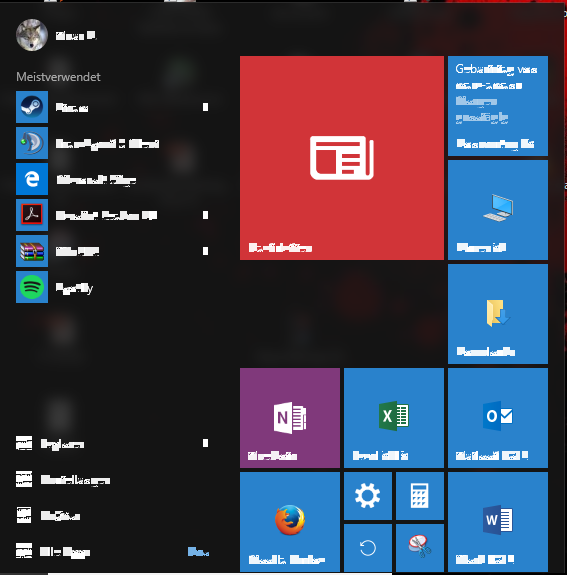Launch the Excel tile

[x=394, y=418]
